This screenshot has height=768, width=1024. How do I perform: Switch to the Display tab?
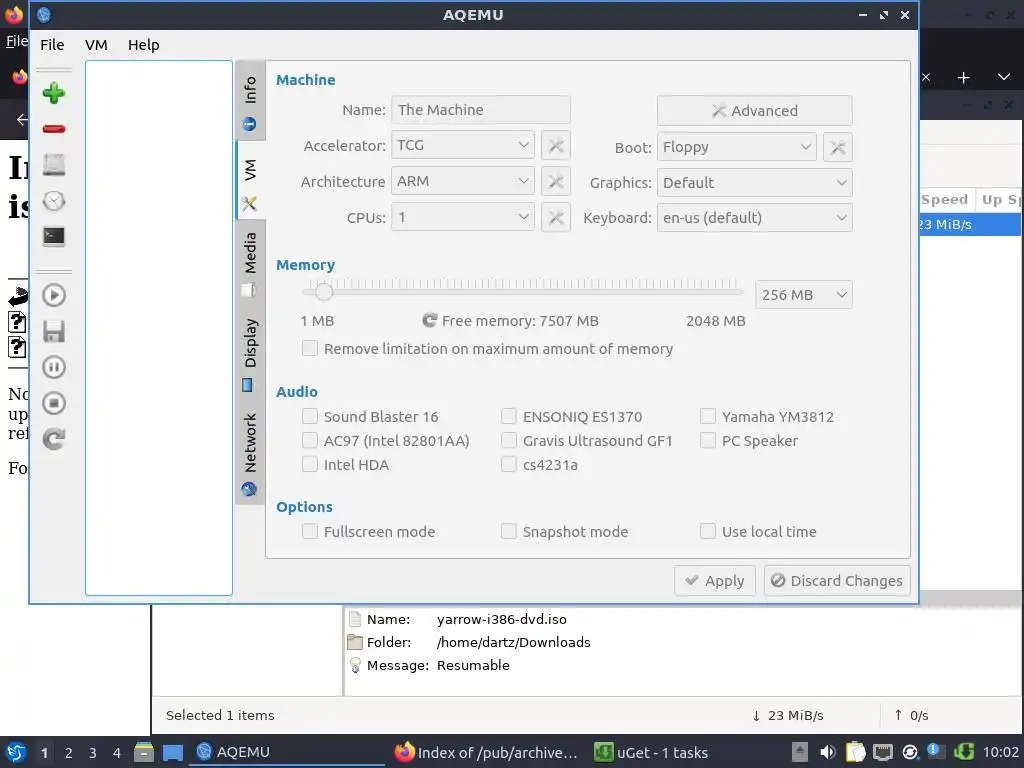pos(250,353)
